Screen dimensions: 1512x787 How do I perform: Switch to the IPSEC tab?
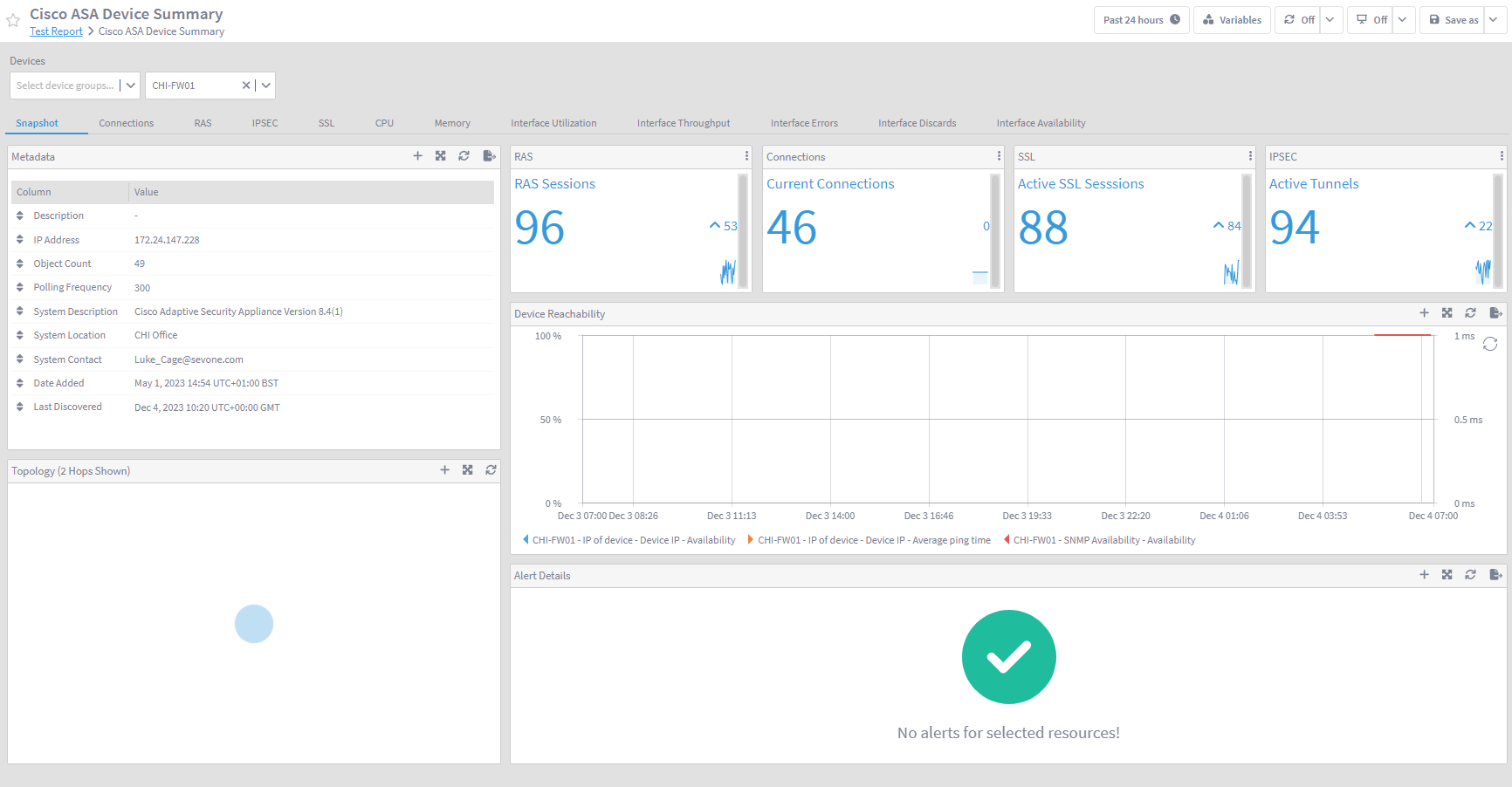[x=265, y=123]
